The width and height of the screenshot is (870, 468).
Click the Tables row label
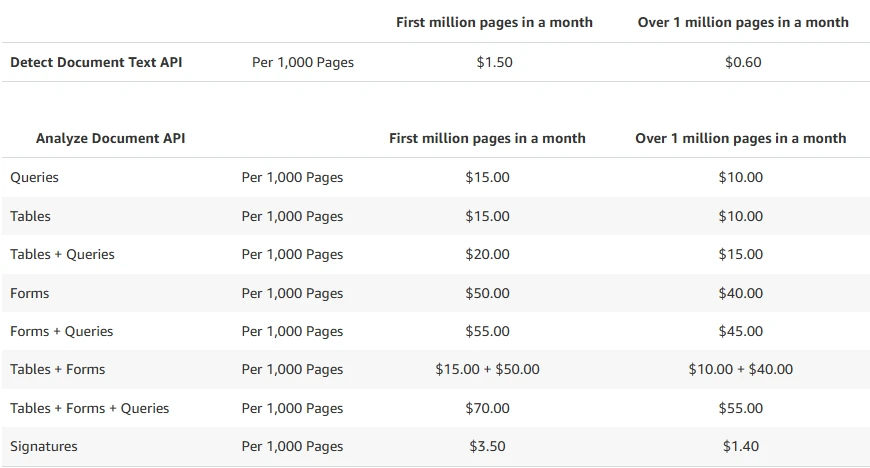click(30, 216)
